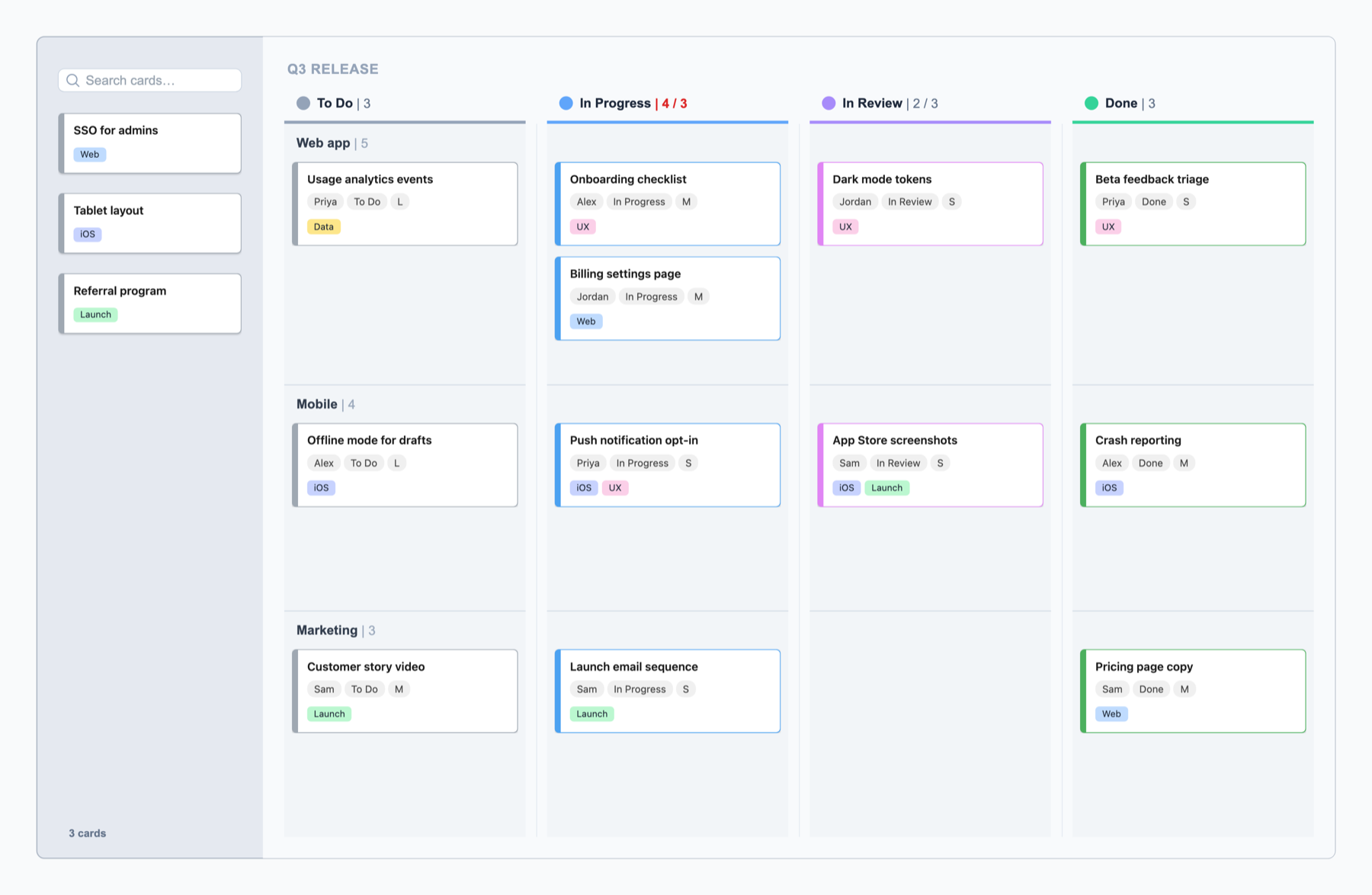Open the Push notification opt-in card
The image size is (1372, 895).
click(668, 465)
